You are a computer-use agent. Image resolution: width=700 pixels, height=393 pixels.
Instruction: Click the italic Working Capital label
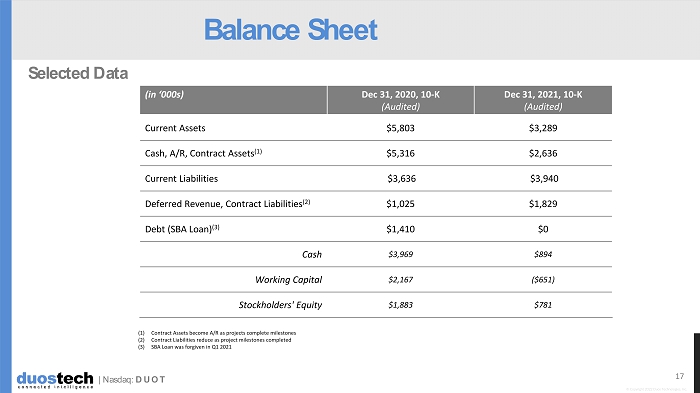(x=288, y=280)
